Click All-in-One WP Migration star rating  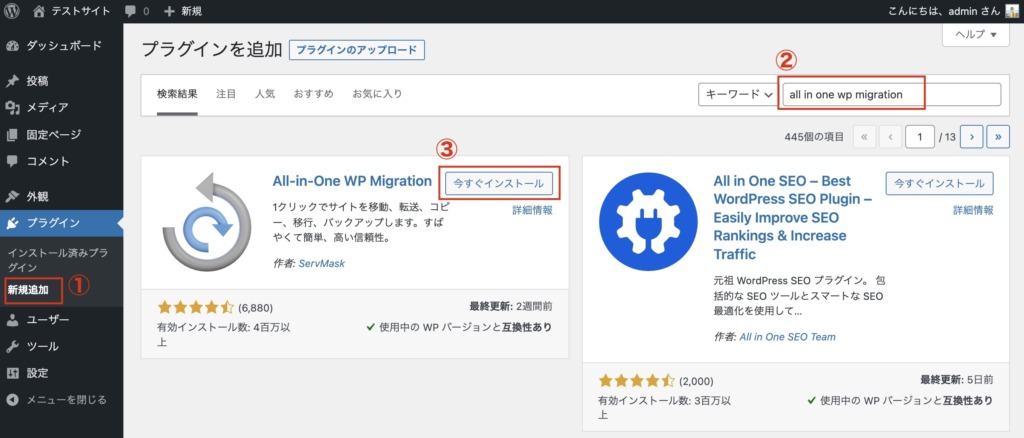pyautogui.click(x=195, y=307)
